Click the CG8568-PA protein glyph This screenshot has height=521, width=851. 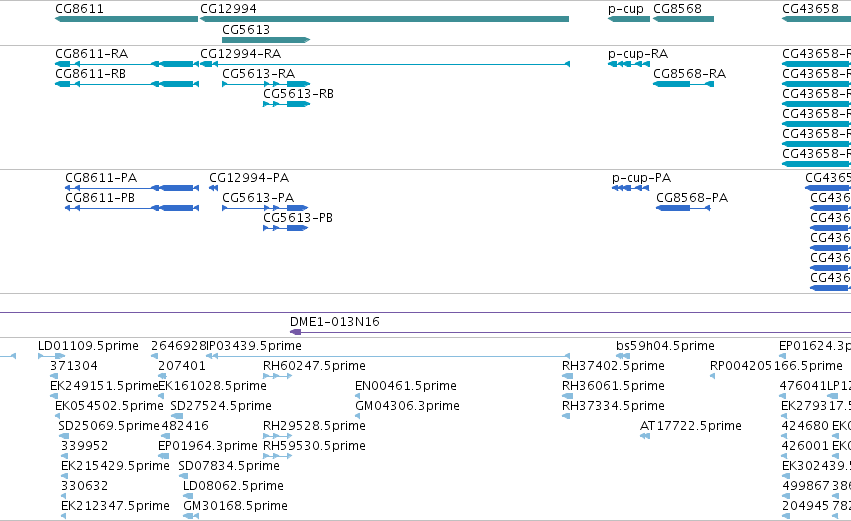tap(683, 208)
